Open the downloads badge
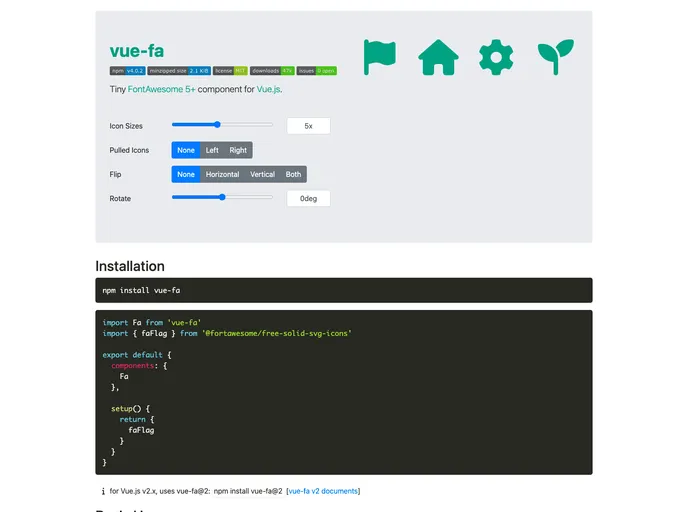 tap(272, 71)
